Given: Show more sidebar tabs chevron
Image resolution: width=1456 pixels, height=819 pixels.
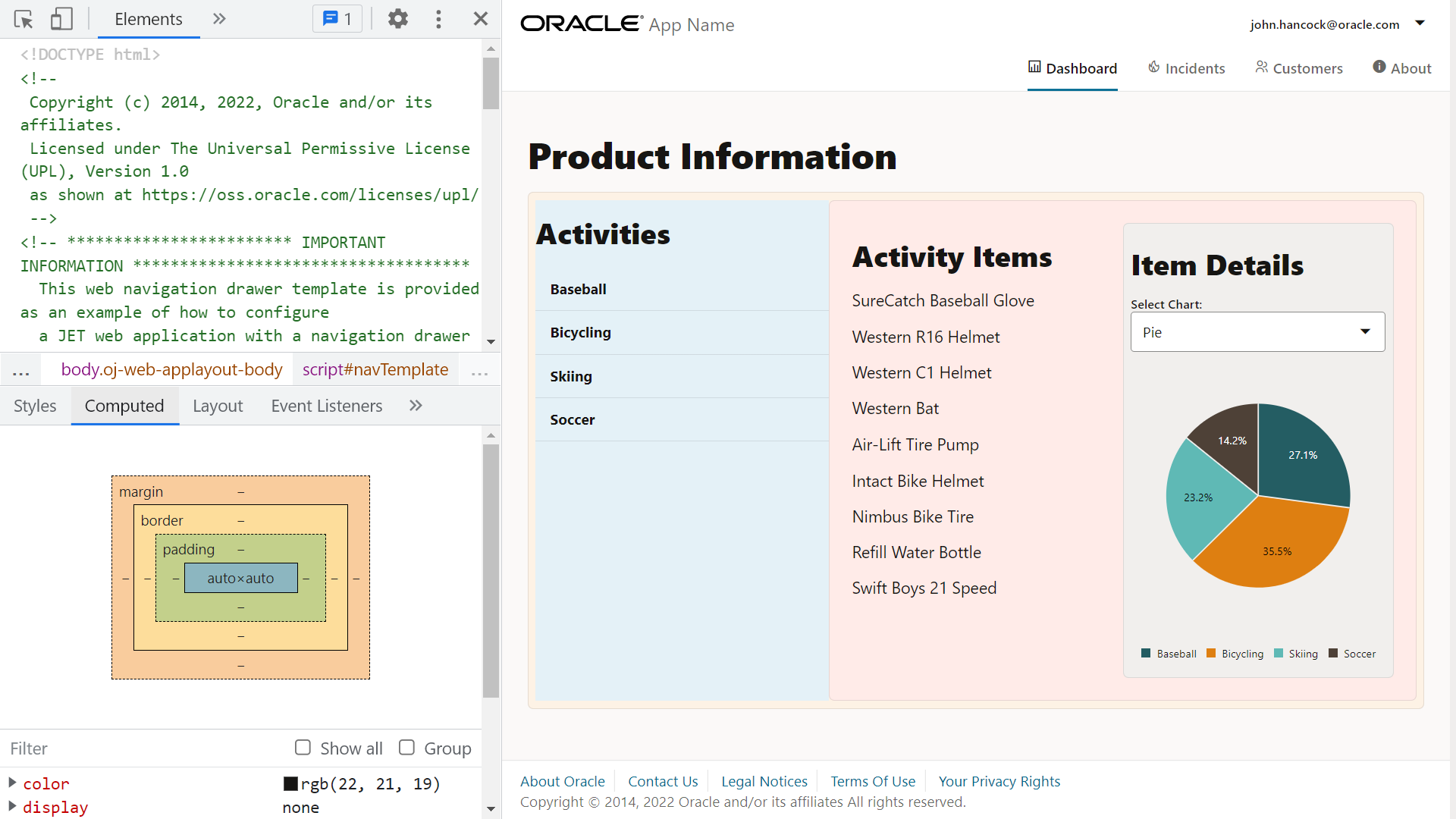Looking at the screenshot, I should click(x=416, y=406).
